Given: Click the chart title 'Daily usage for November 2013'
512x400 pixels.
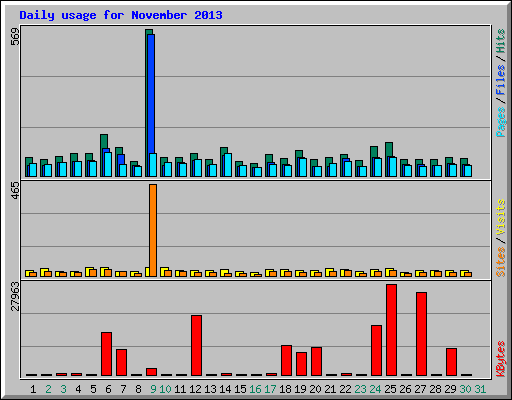Looking at the screenshot, I should point(121,15).
